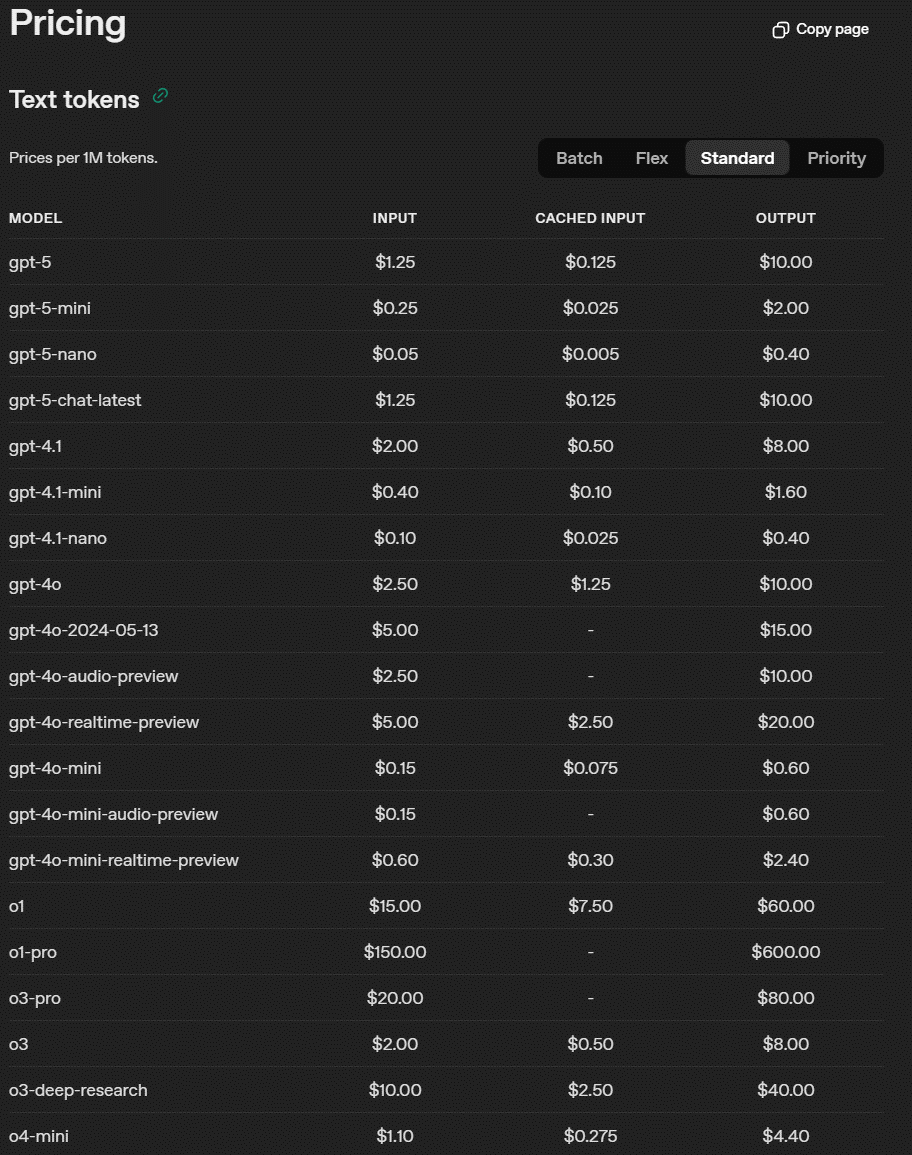The width and height of the screenshot is (912, 1155).
Task: Click the CACHED INPUT column header
Action: pos(590,218)
